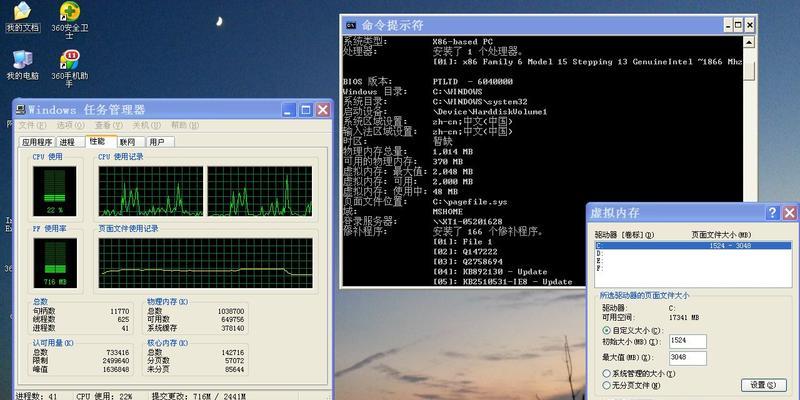Click 提交更改 716M / 2441M status
This screenshot has height=400, width=800.
(199, 396)
